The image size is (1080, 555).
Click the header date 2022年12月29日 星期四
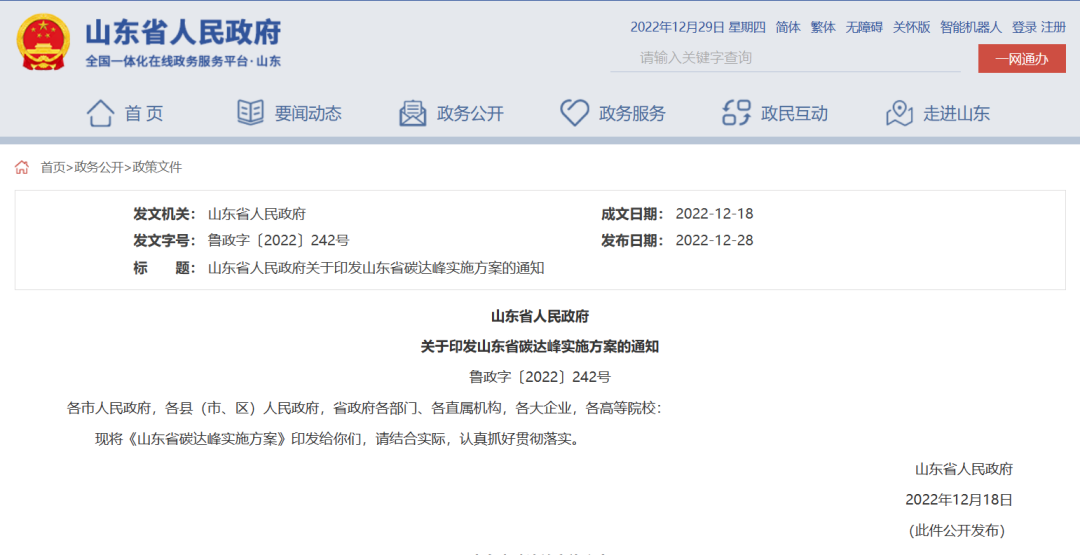pos(698,28)
